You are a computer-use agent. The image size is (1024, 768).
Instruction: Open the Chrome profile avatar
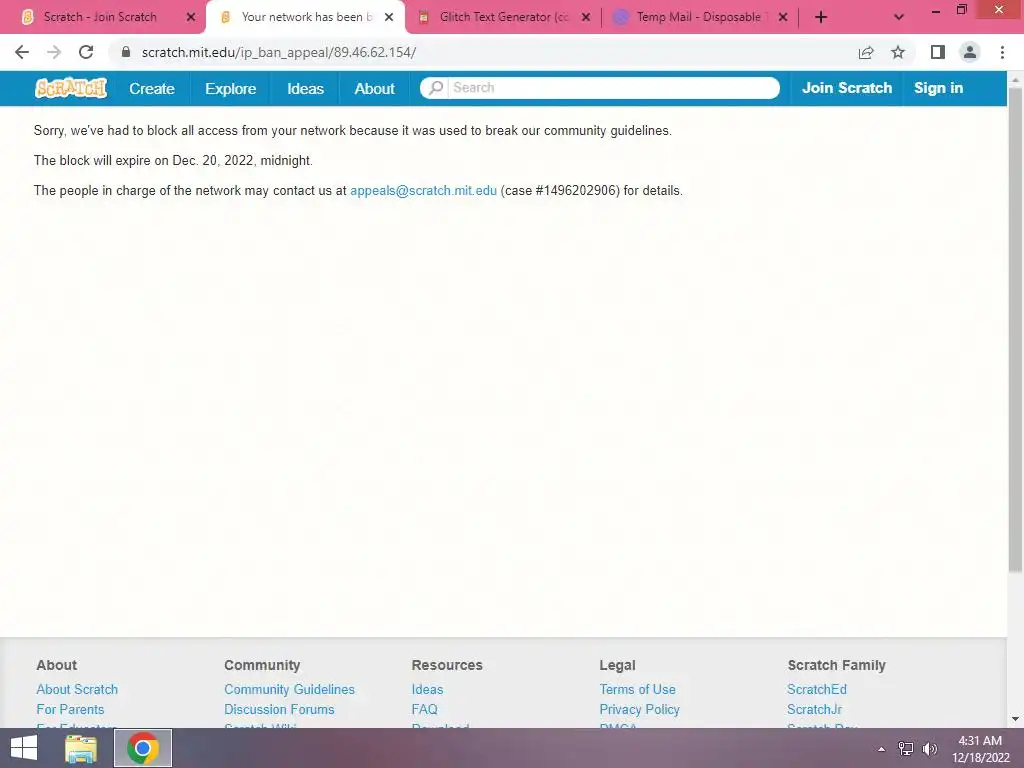(970, 52)
